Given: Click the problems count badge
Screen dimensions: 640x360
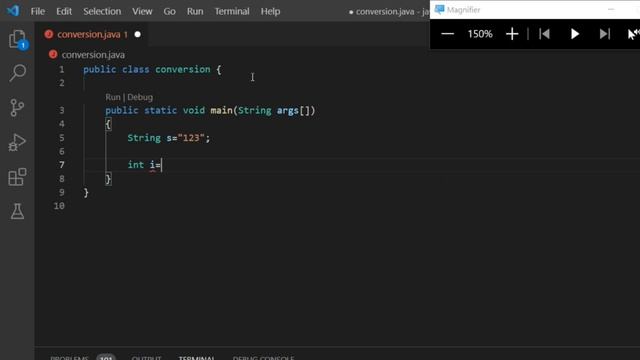Looking at the screenshot, I should coord(106,358).
